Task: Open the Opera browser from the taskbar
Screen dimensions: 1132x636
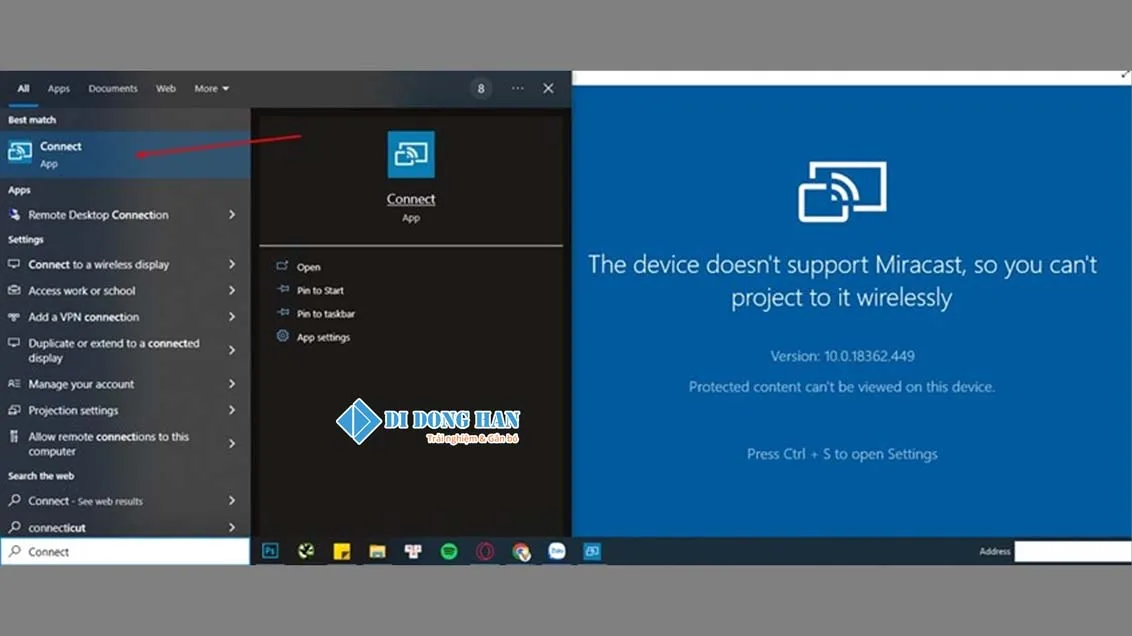Action: [x=484, y=550]
